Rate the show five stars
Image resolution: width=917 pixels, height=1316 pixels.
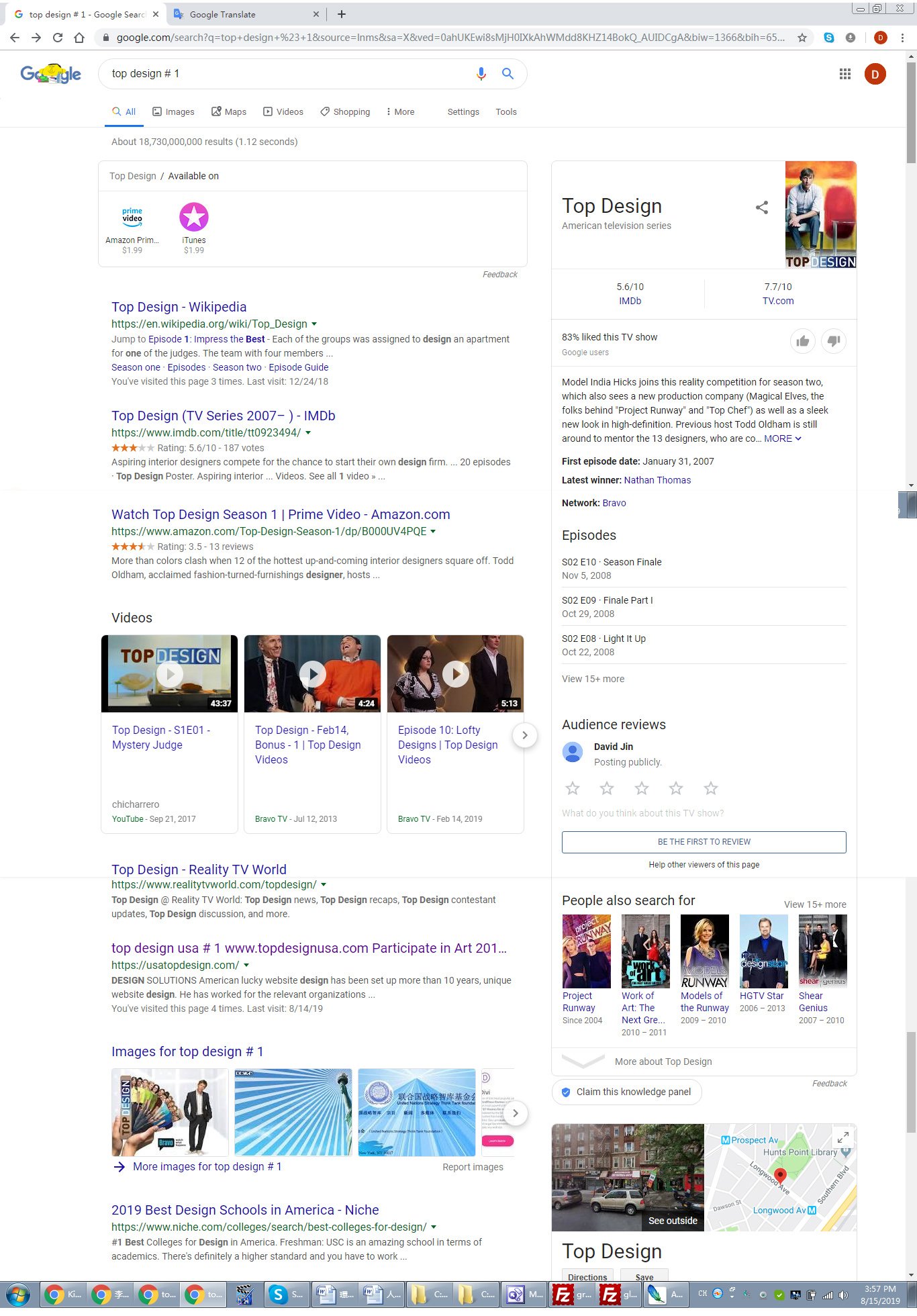[x=710, y=788]
